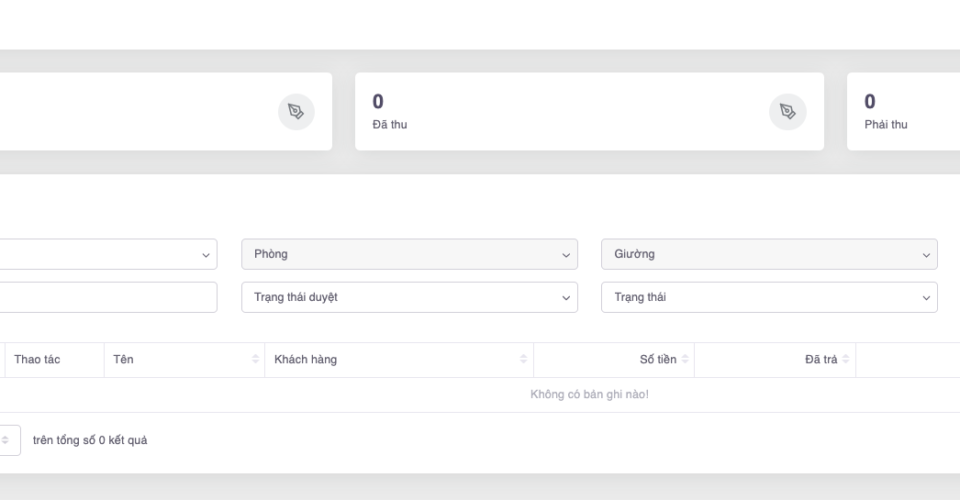Screen dimensions: 960x500
Task: Select the Đã thu summary card
Action: 560,111
